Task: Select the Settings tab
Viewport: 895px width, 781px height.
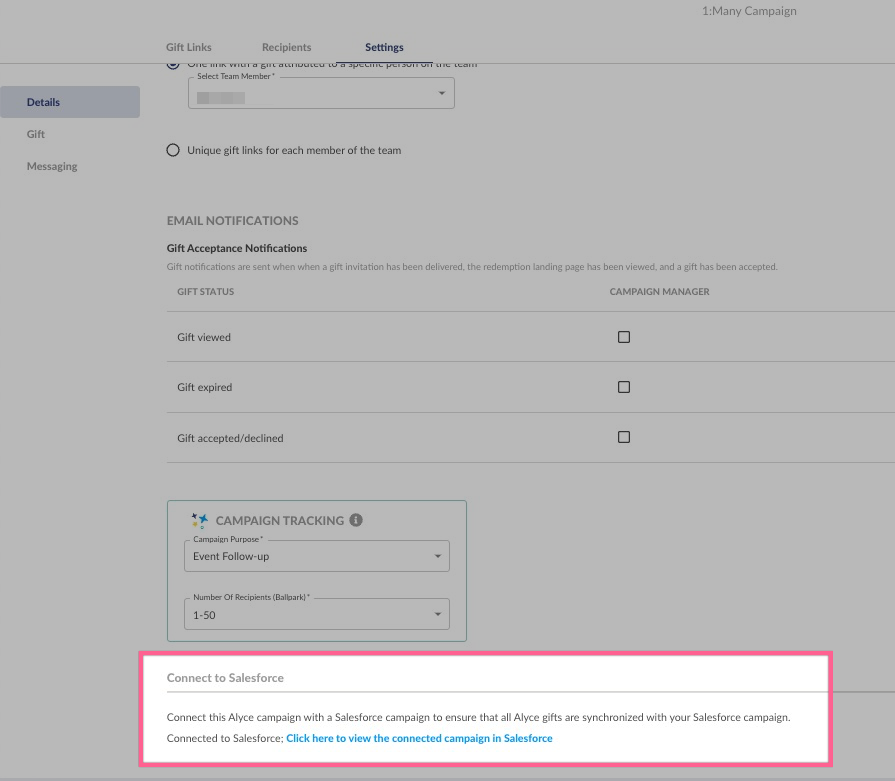Action: [x=384, y=47]
